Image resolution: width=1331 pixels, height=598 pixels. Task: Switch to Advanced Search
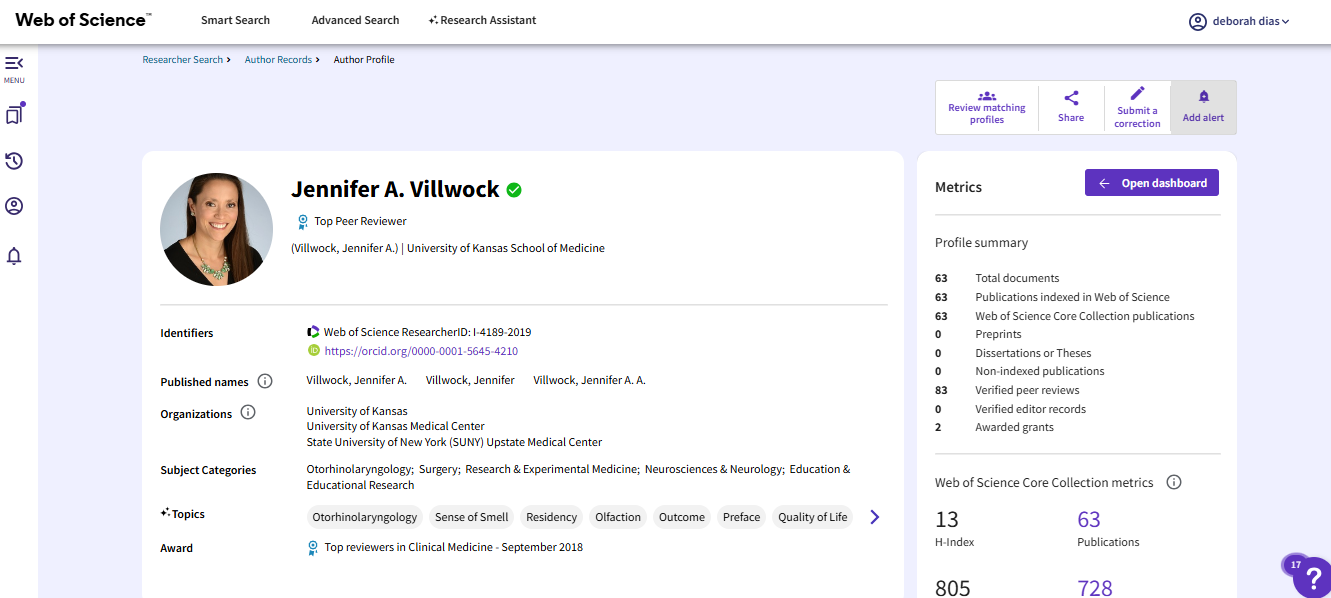355,19
